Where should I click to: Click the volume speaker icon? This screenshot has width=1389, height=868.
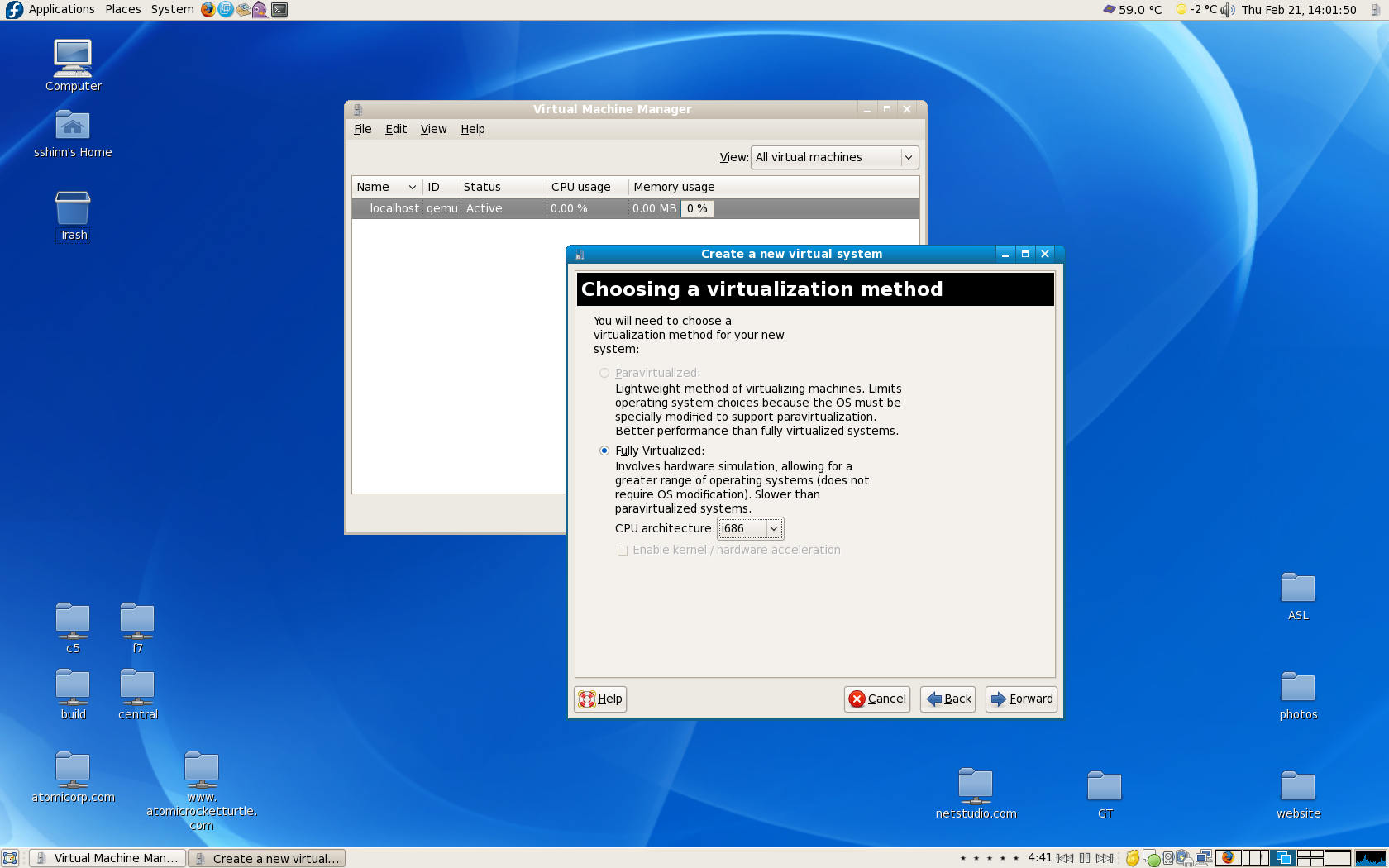coord(1228,10)
